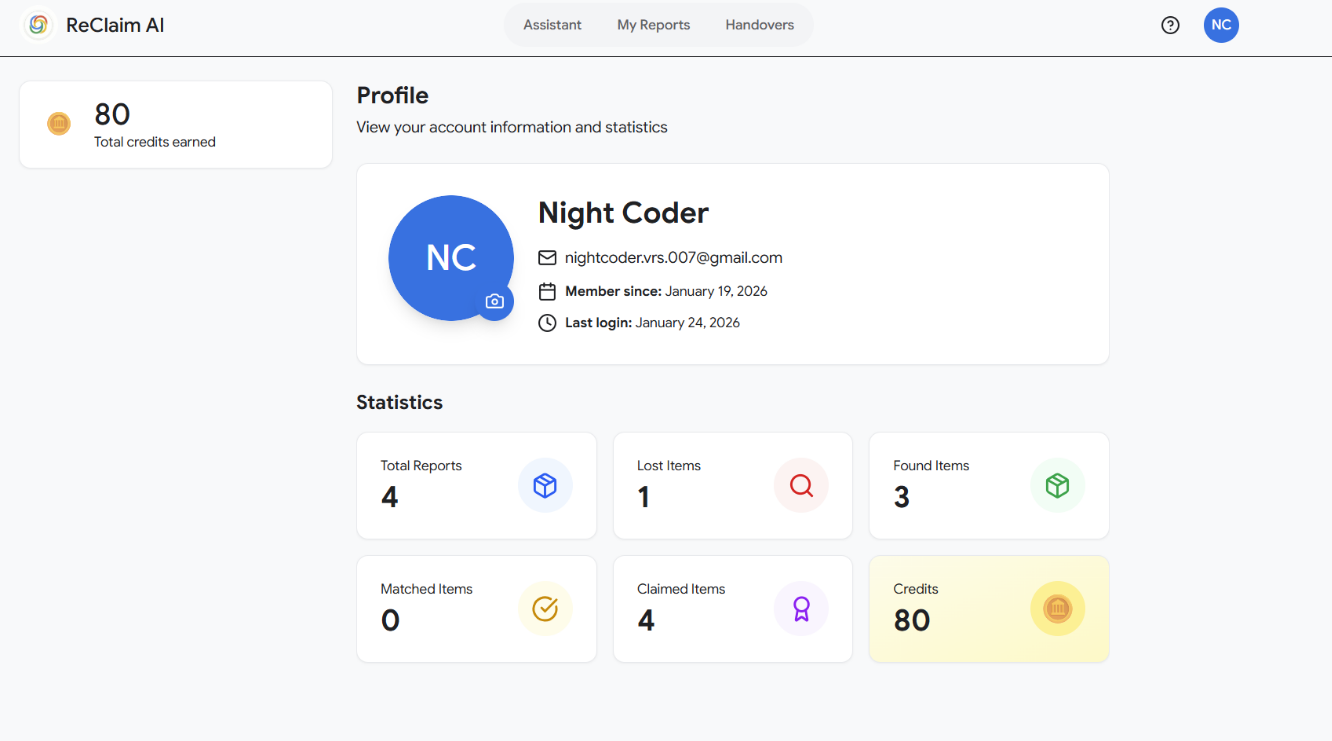1332x741 pixels.
Task: Click the coin icon beside total credits earned
Action: point(59,124)
